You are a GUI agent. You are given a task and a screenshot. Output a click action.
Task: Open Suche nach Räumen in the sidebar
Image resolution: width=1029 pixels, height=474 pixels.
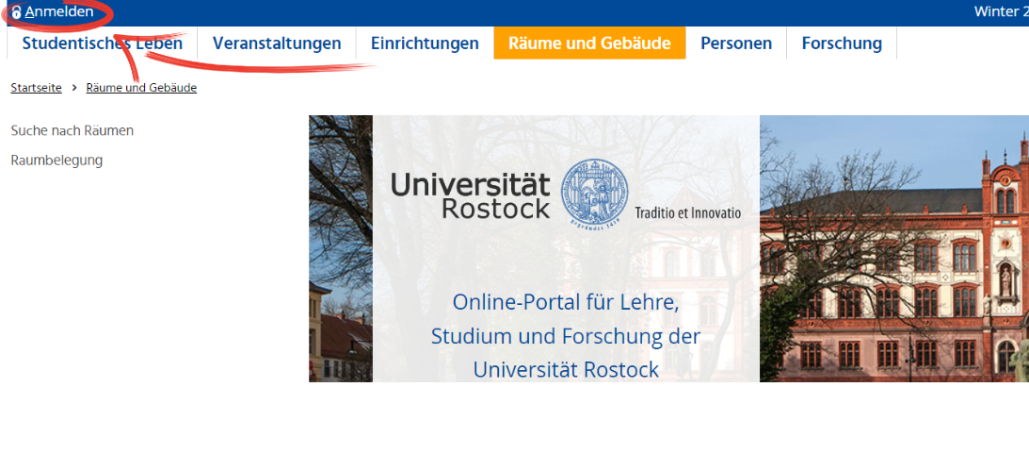[72, 131]
